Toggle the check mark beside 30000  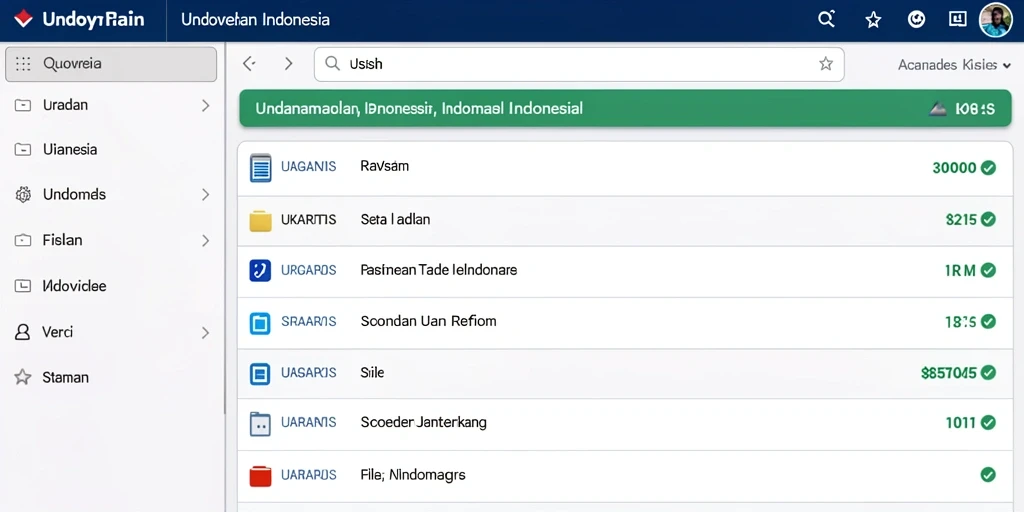(x=989, y=168)
